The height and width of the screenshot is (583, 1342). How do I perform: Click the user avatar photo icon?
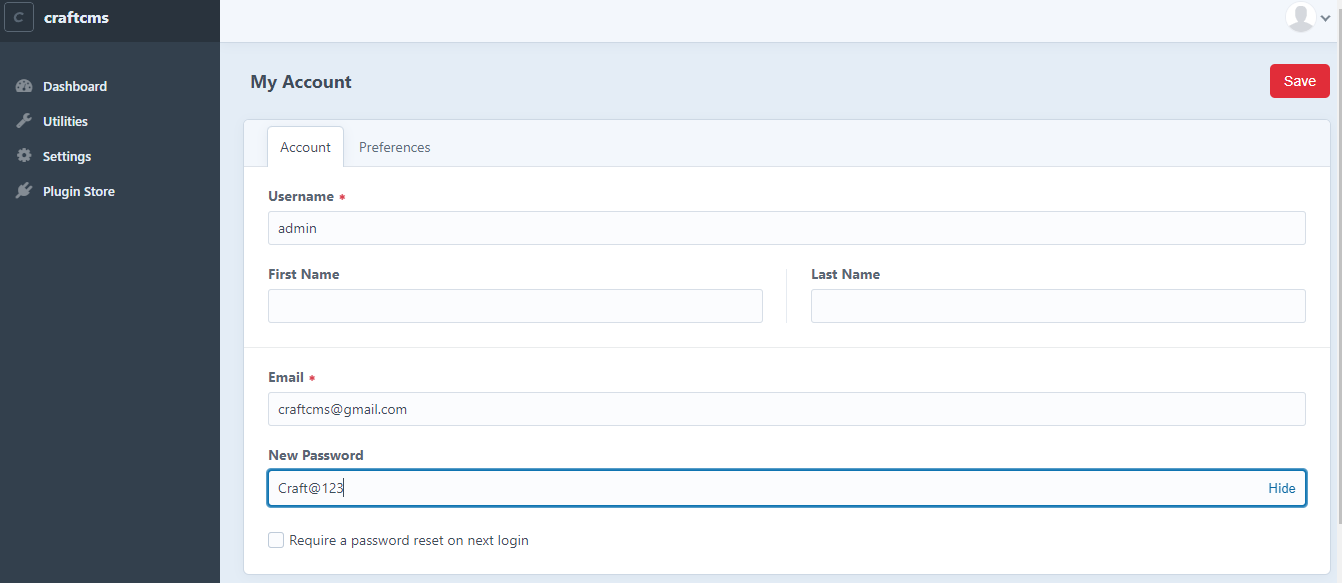coord(1300,17)
